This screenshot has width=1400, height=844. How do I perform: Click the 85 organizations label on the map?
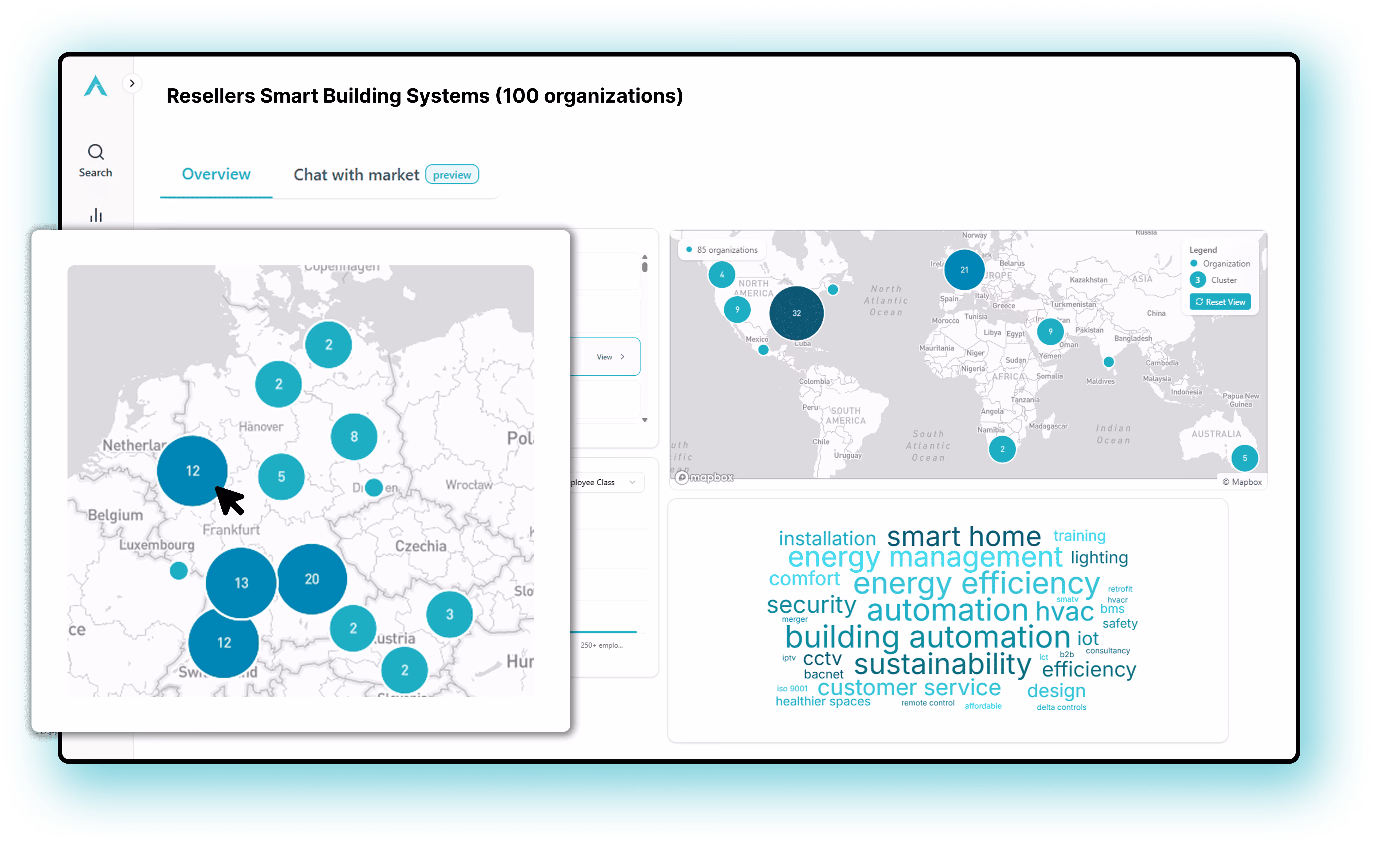click(722, 250)
